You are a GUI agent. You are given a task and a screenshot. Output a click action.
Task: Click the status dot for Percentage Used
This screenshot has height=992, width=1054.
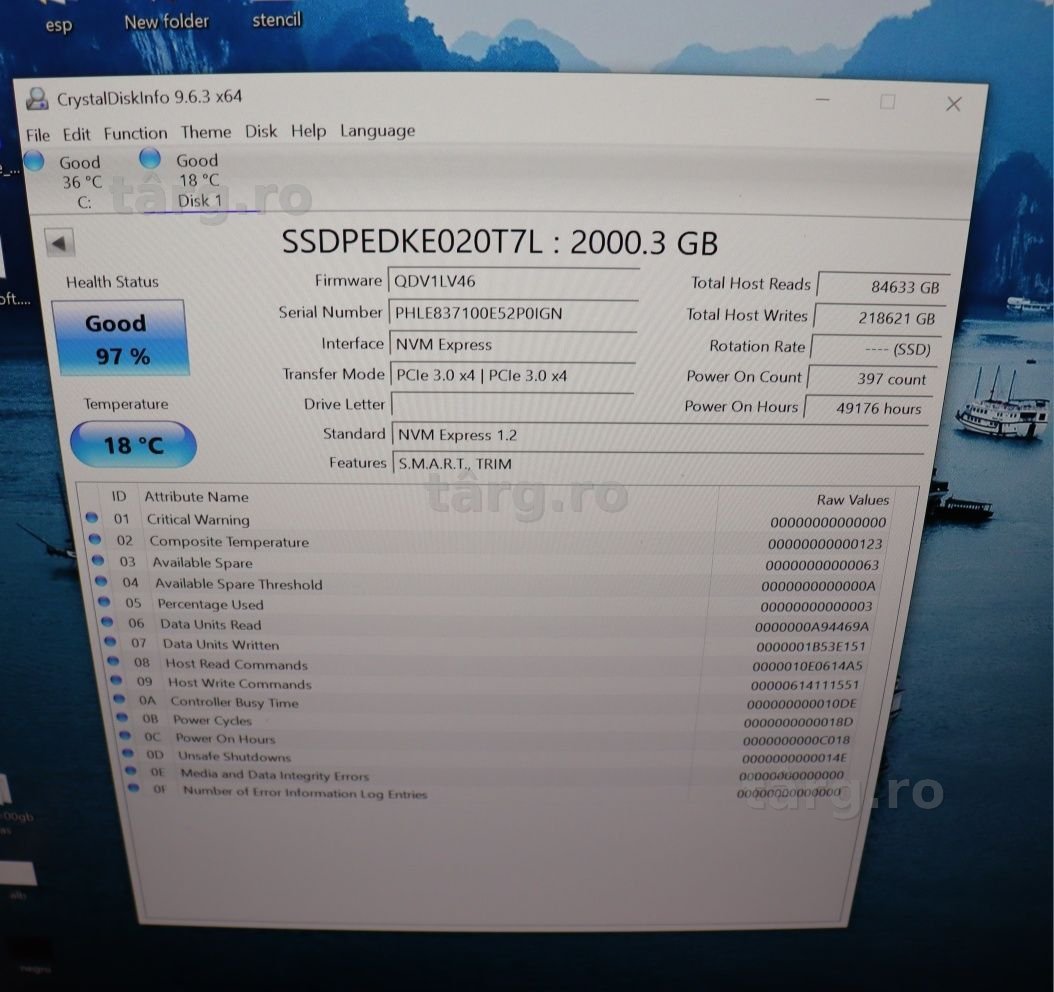click(104, 602)
